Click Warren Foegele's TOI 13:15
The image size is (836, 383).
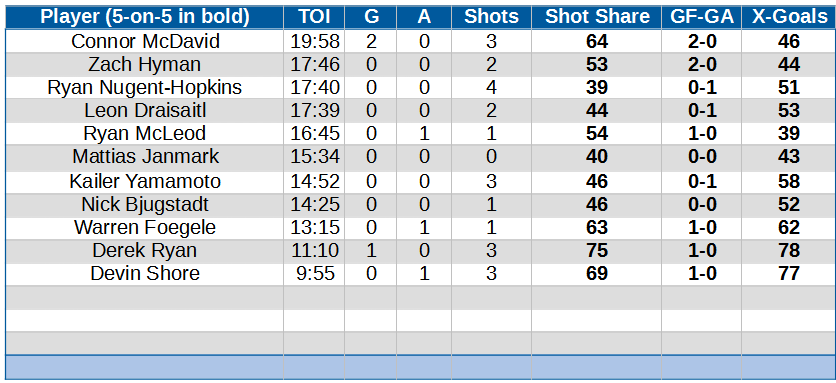click(314, 227)
